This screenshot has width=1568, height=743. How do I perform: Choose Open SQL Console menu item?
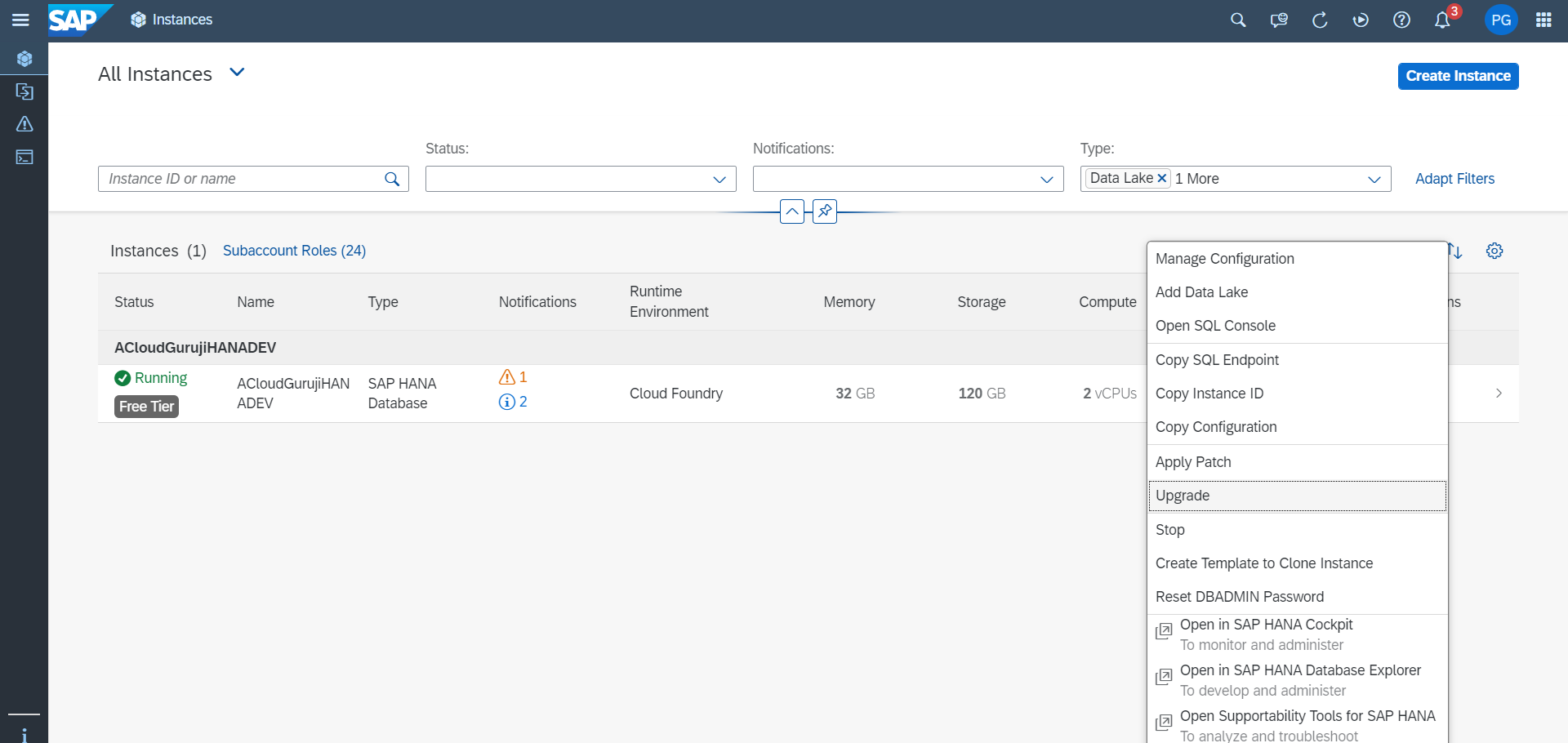pyautogui.click(x=1215, y=326)
